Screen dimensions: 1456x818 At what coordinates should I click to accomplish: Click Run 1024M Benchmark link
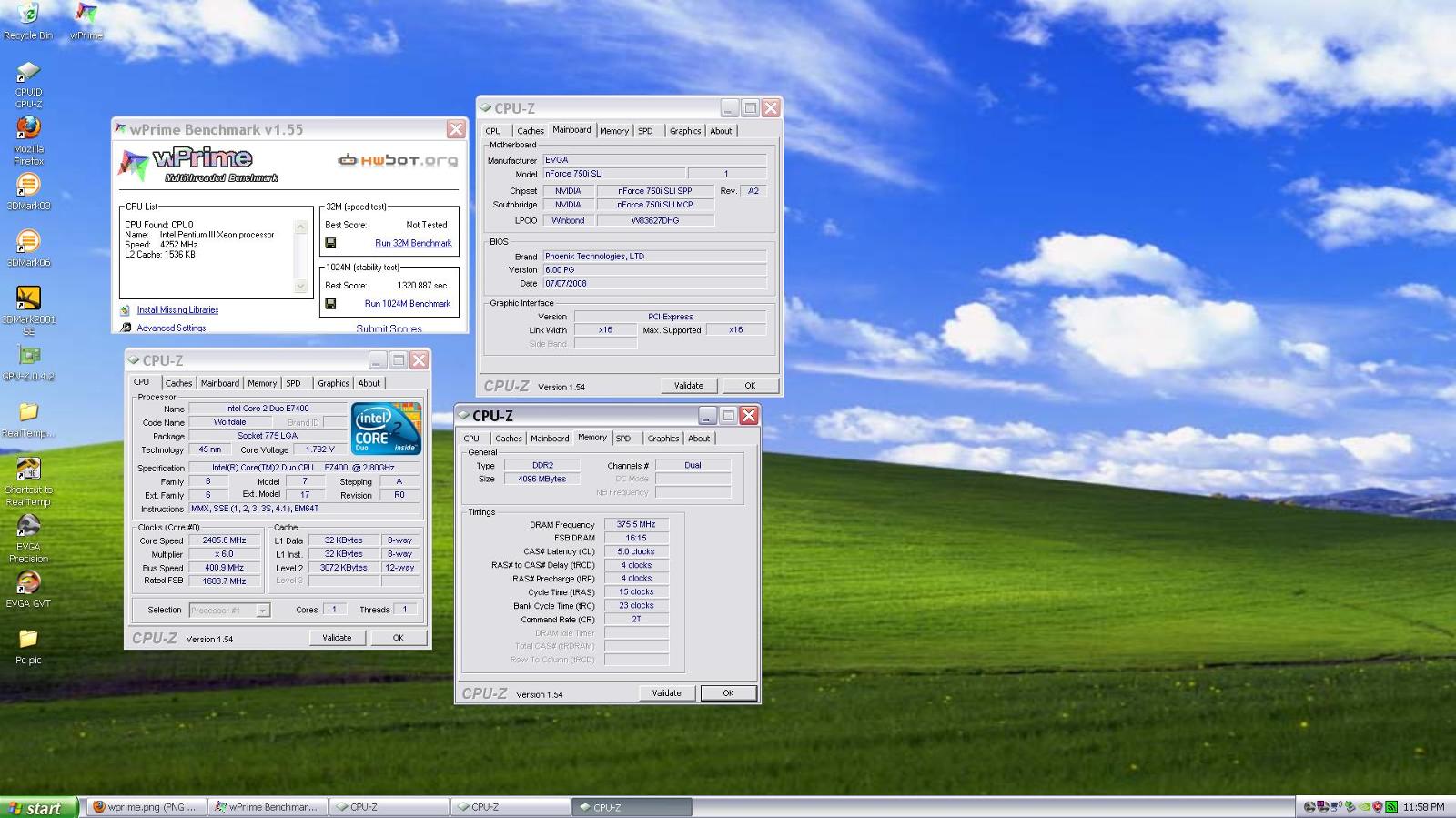(408, 304)
